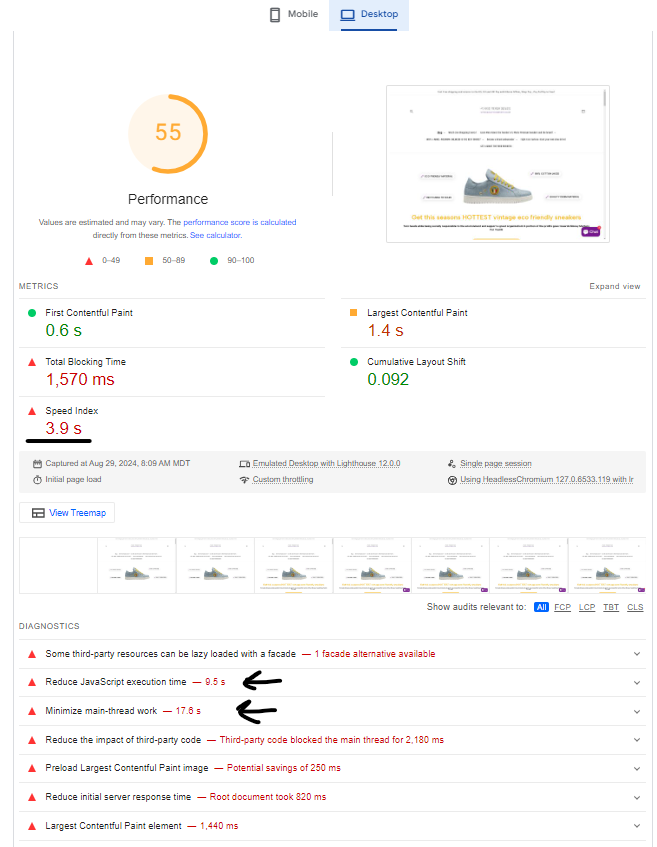Click the desktop monitor icon
This screenshot has height=847, width=657.
348,15
